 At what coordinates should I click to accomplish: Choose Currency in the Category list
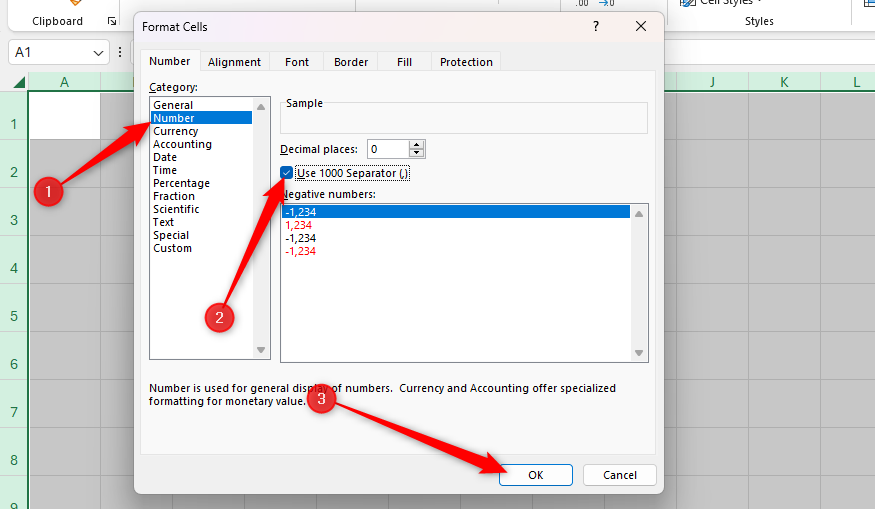[176, 131]
